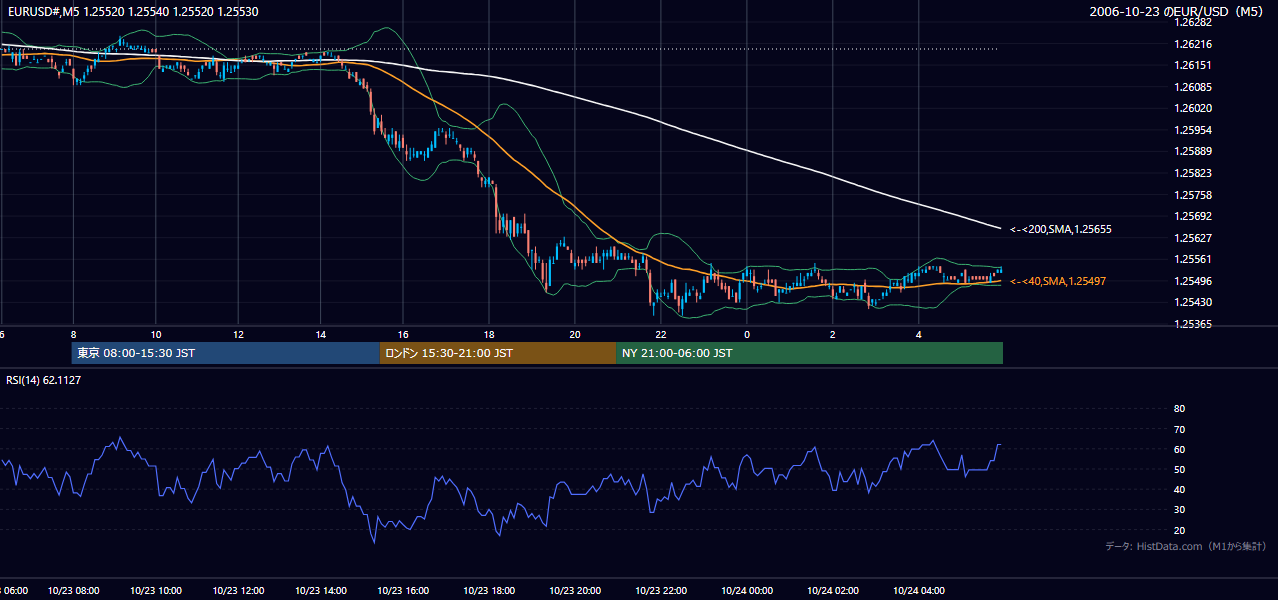
Task: Click the 10/23 10:00 time axis label
Action: coord(155,591)
